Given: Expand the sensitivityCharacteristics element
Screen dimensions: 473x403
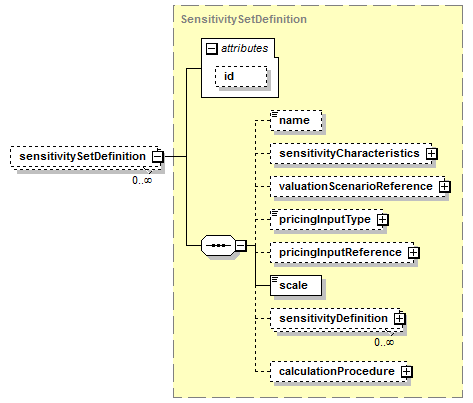Looking at the screenshot, I should click(432, 153).
